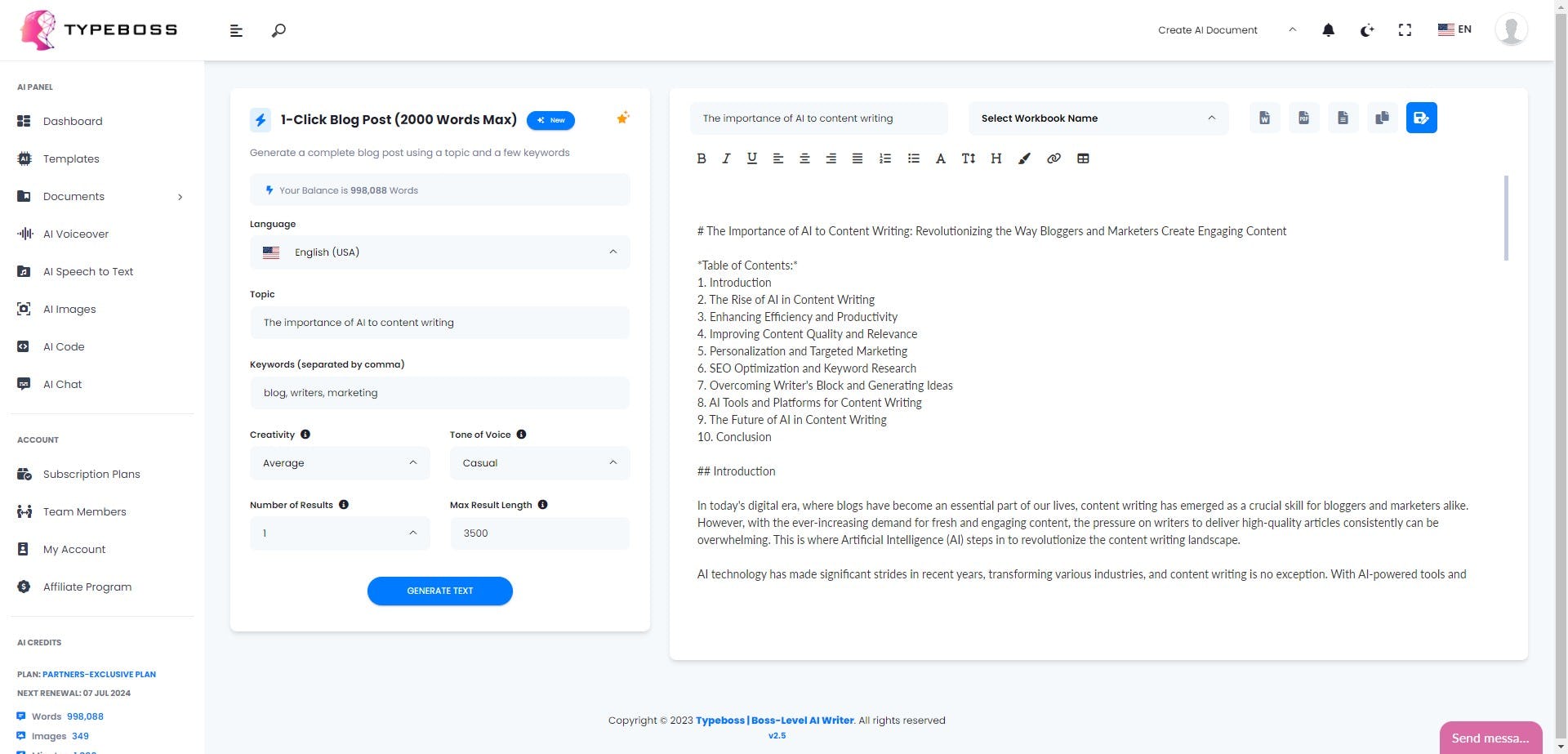The image size is (1568, 754).
Task: Insert numbered list
Action: coord(885,158)
